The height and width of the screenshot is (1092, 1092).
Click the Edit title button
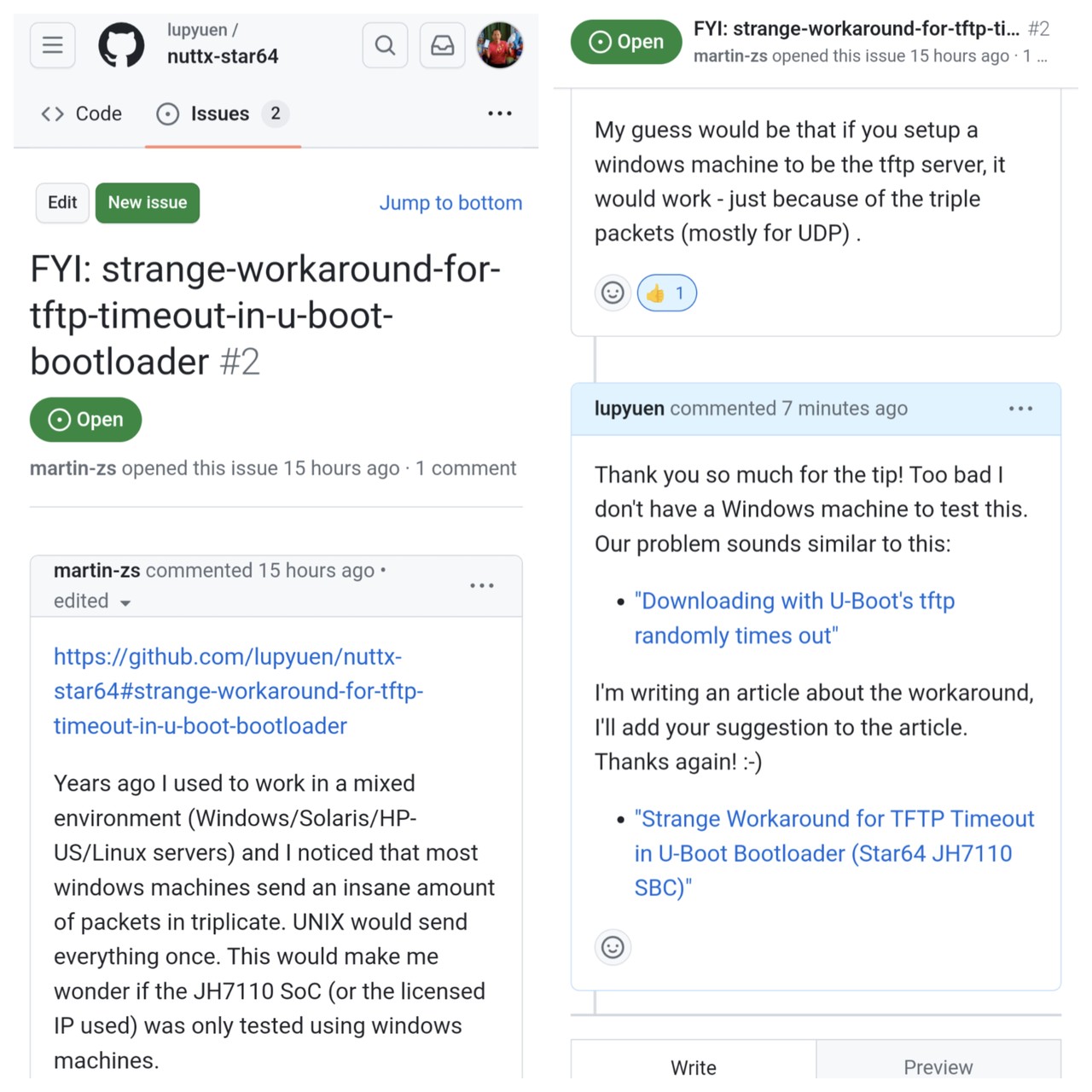pos(62,203)
